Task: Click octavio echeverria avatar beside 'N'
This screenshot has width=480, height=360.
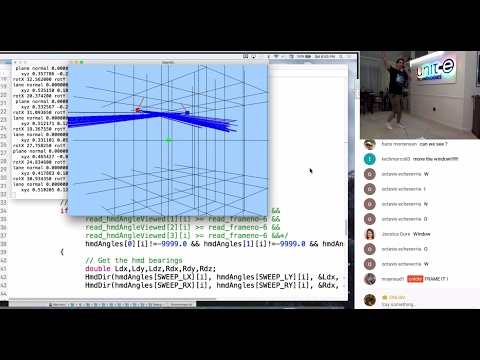Action: pos(369,204)
